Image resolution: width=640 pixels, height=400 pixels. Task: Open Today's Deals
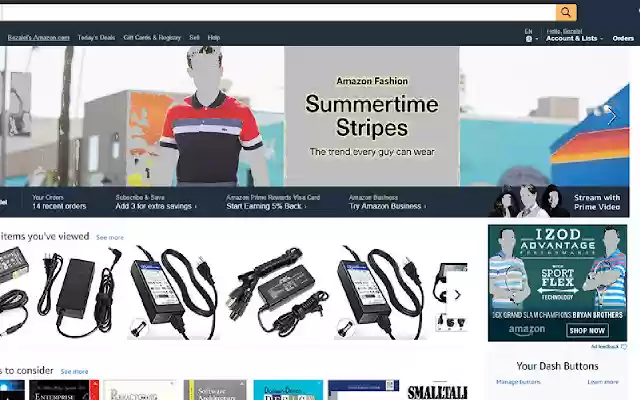(x=96, y=38)
